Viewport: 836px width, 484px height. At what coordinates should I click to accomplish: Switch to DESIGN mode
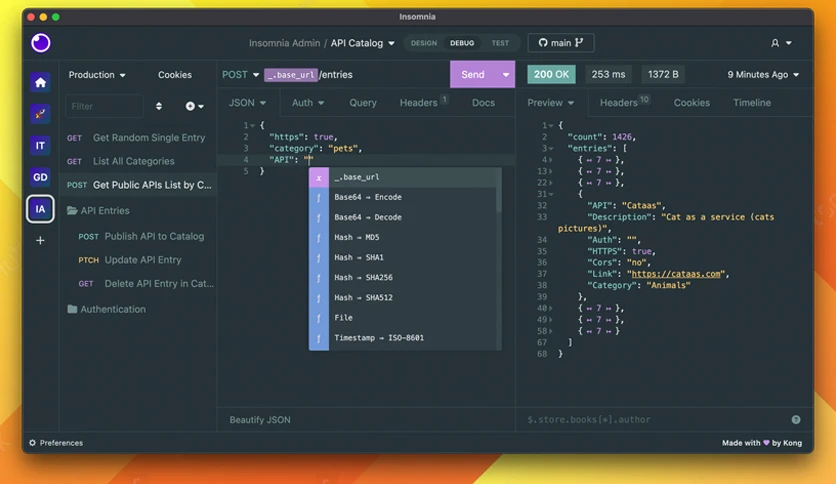[424, 43]
